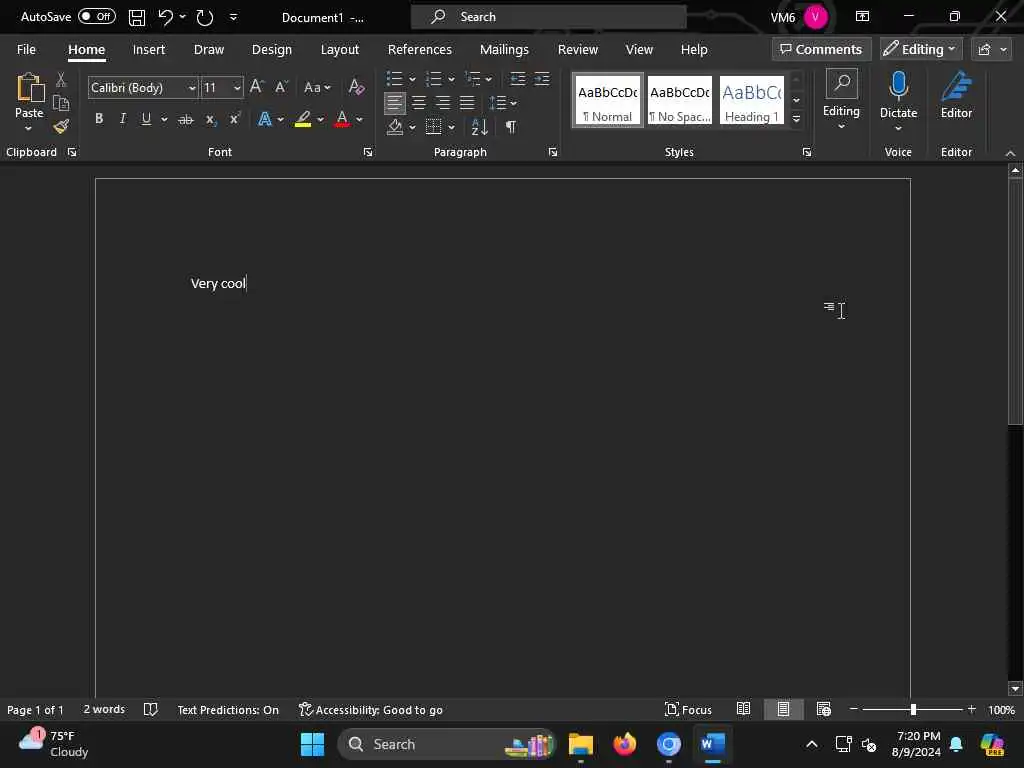The height and width of the screenshot is (768, 1024).
Task: Toggle strikethrough formatting
Action: 185,120
